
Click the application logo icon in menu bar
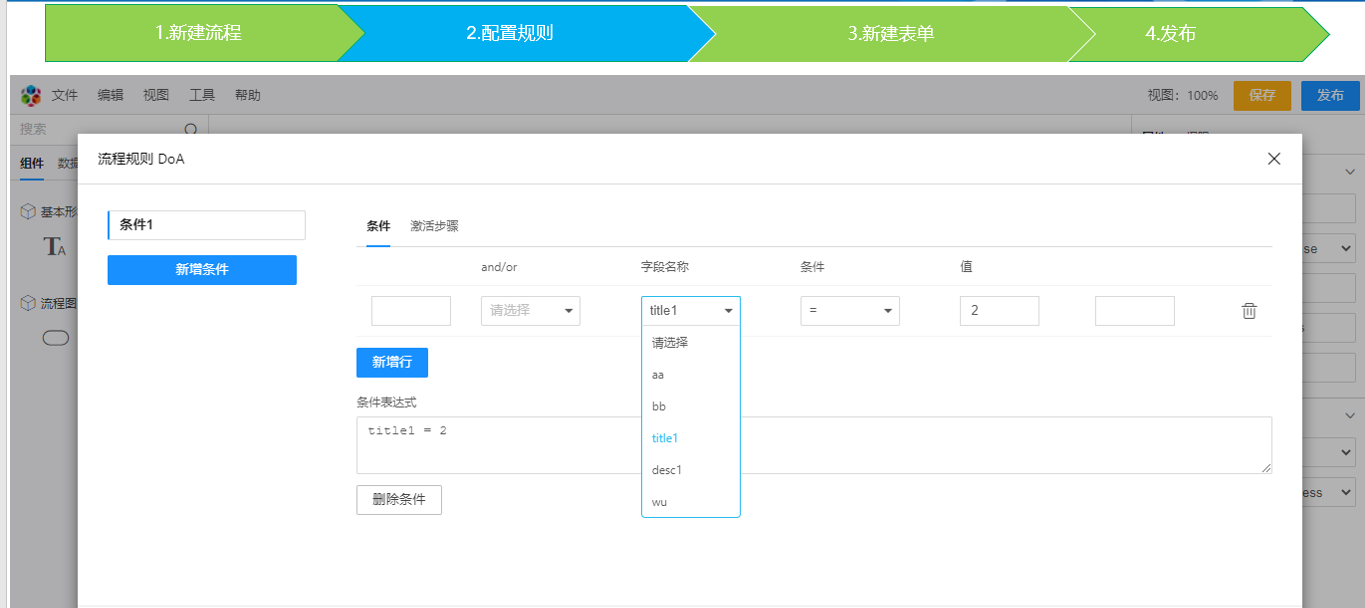pos(32,95)
